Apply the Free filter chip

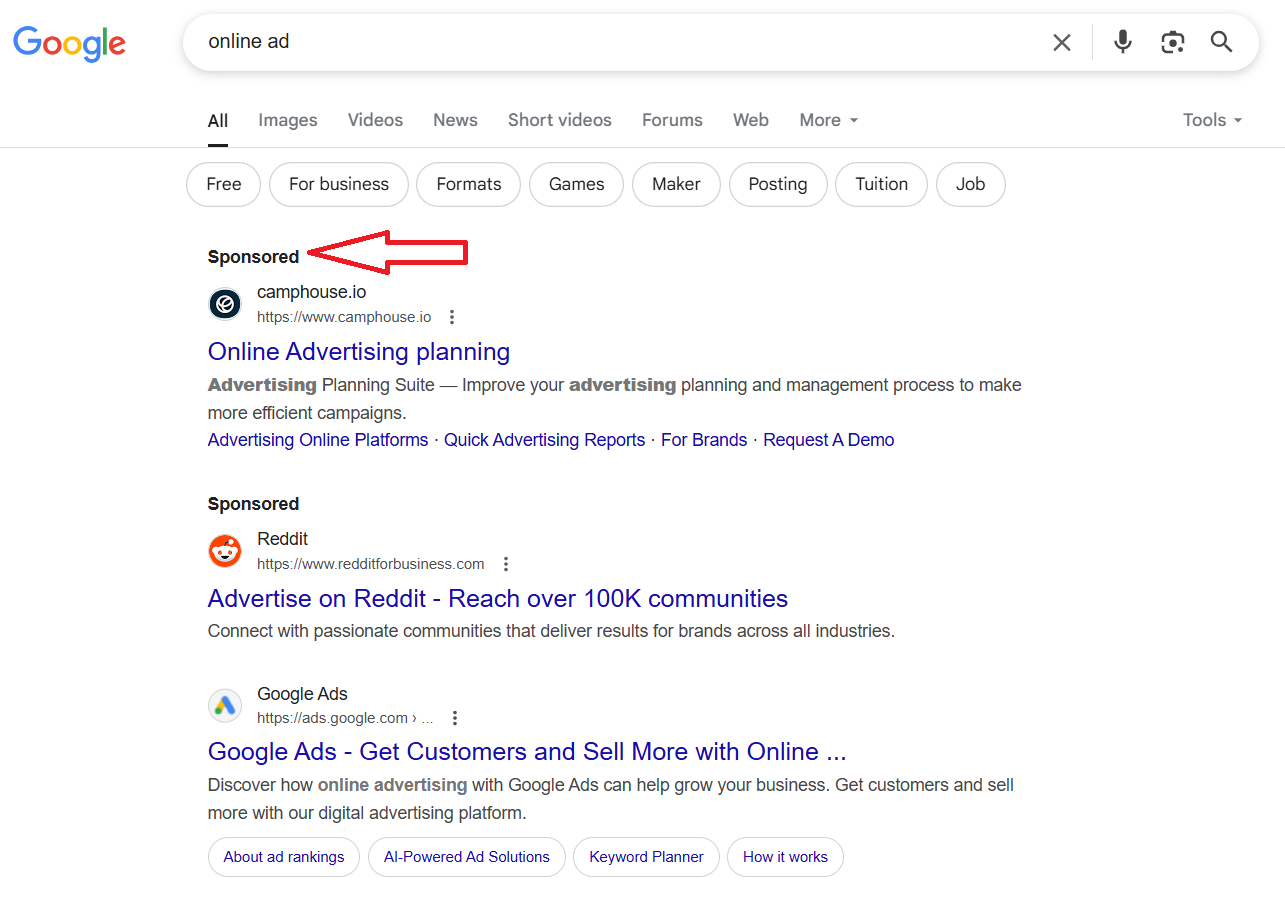pos(224,184)
